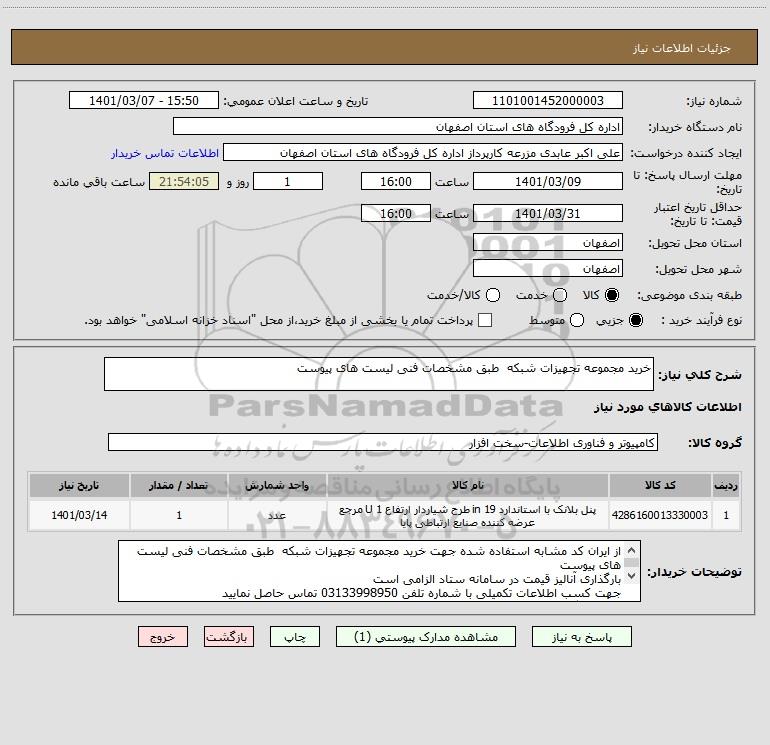The height and width of the screenshot is (745, 770).
Task: Click the need date cell 1401/03/14
Action: point(79,515)
